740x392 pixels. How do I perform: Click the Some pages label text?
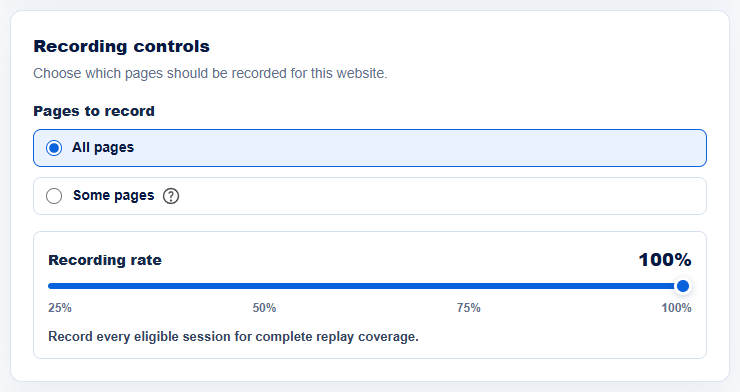113,195
